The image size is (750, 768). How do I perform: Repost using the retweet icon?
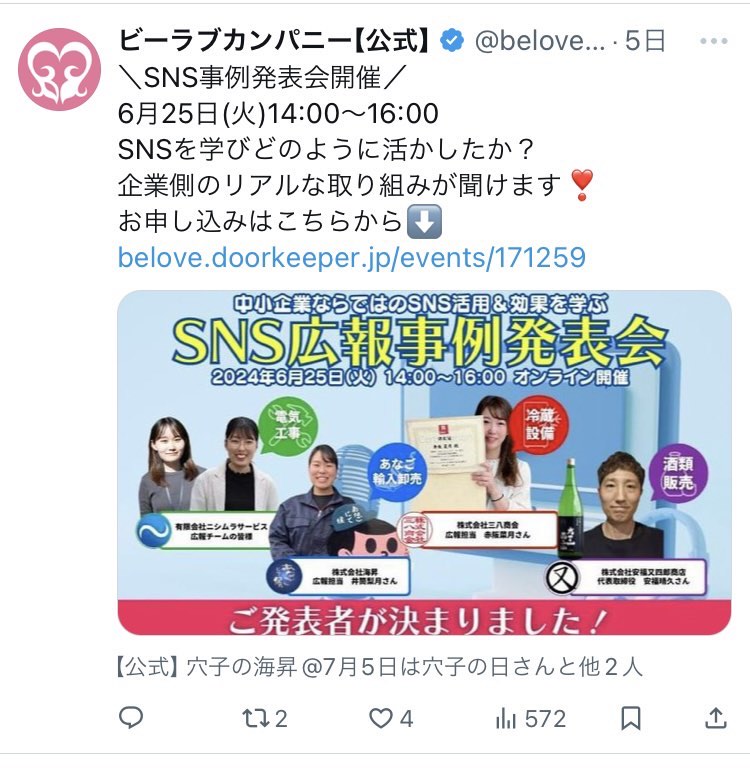point(256,719)
